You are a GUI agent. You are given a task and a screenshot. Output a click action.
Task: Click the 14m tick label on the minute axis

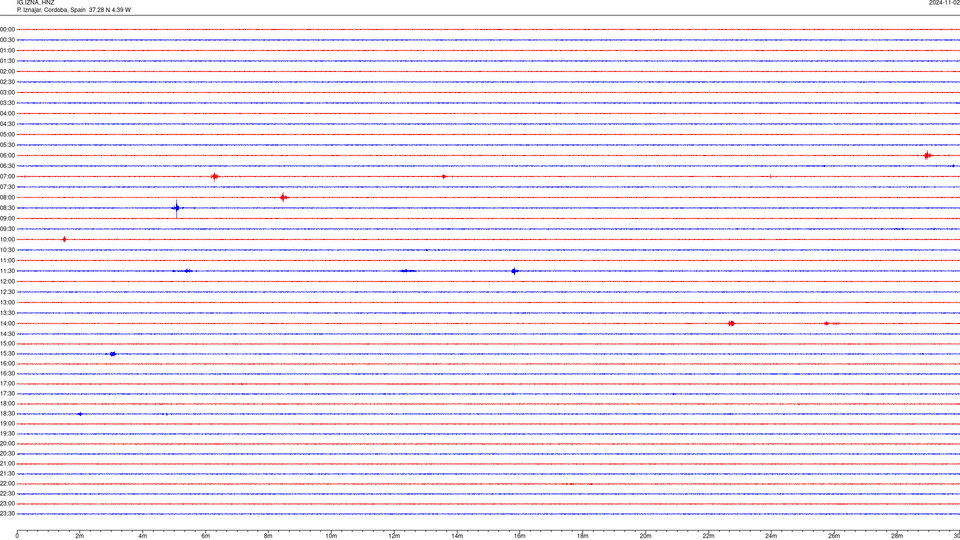457,536
